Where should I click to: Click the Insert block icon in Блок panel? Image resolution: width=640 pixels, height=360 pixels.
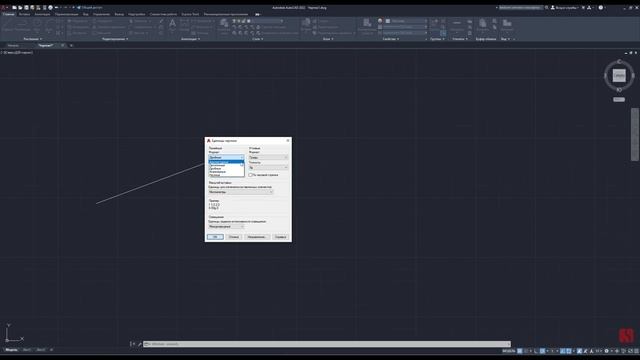click(x=306, y=25)
